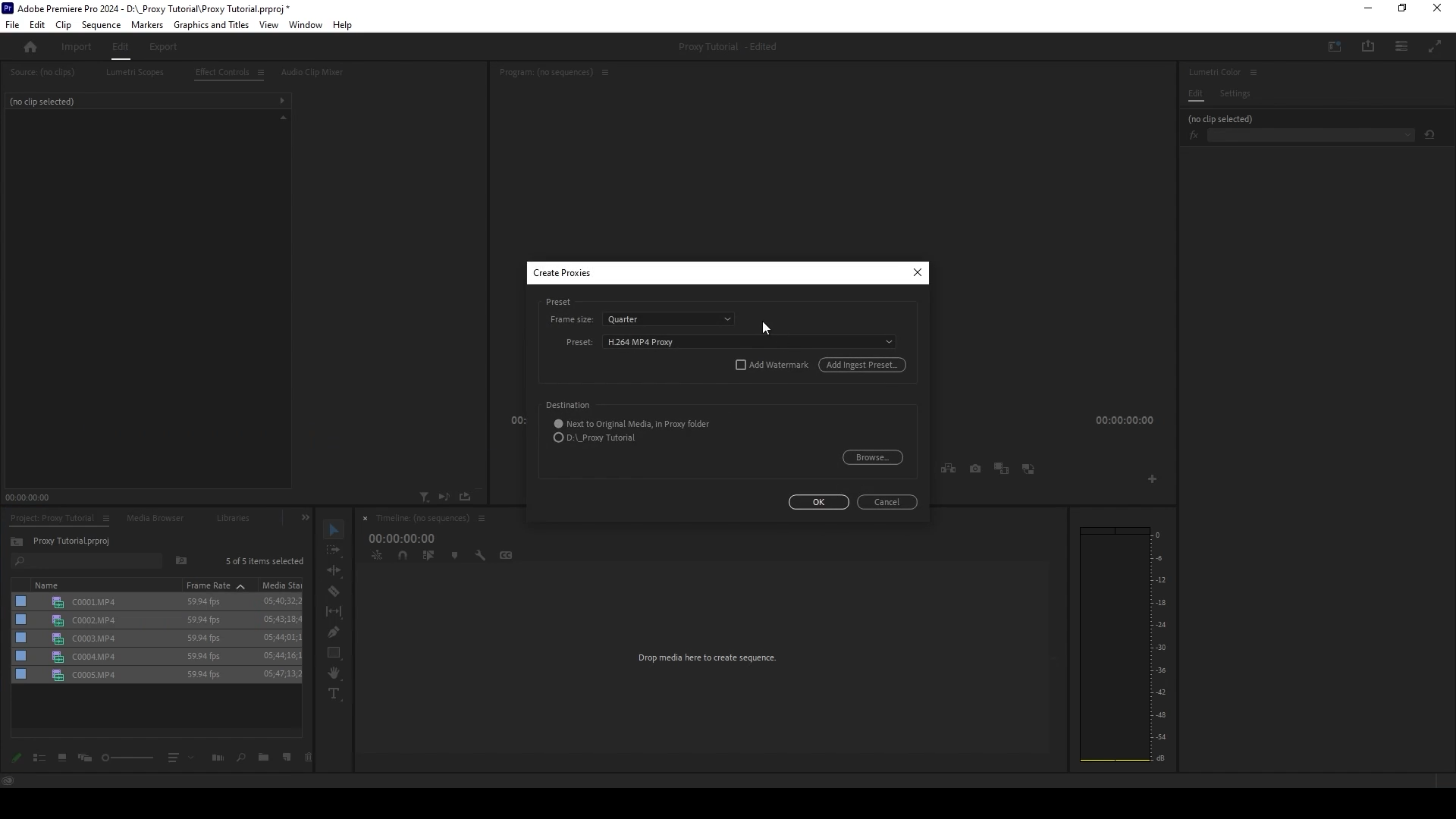Select the Razor tool
Image resolution: width=1456 pixels, height=819 pixels.
pyautogui.click(x=334, y=591)
